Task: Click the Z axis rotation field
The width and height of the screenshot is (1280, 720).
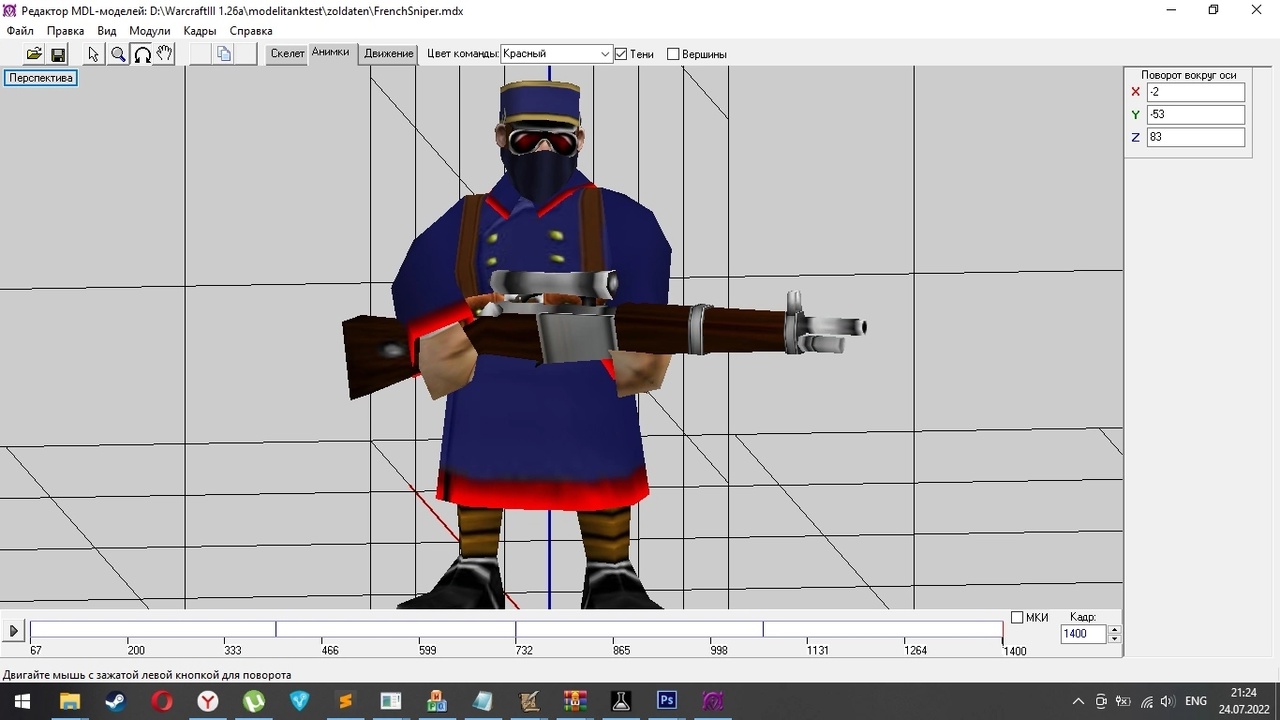Action: click(x=1196, y=137)
